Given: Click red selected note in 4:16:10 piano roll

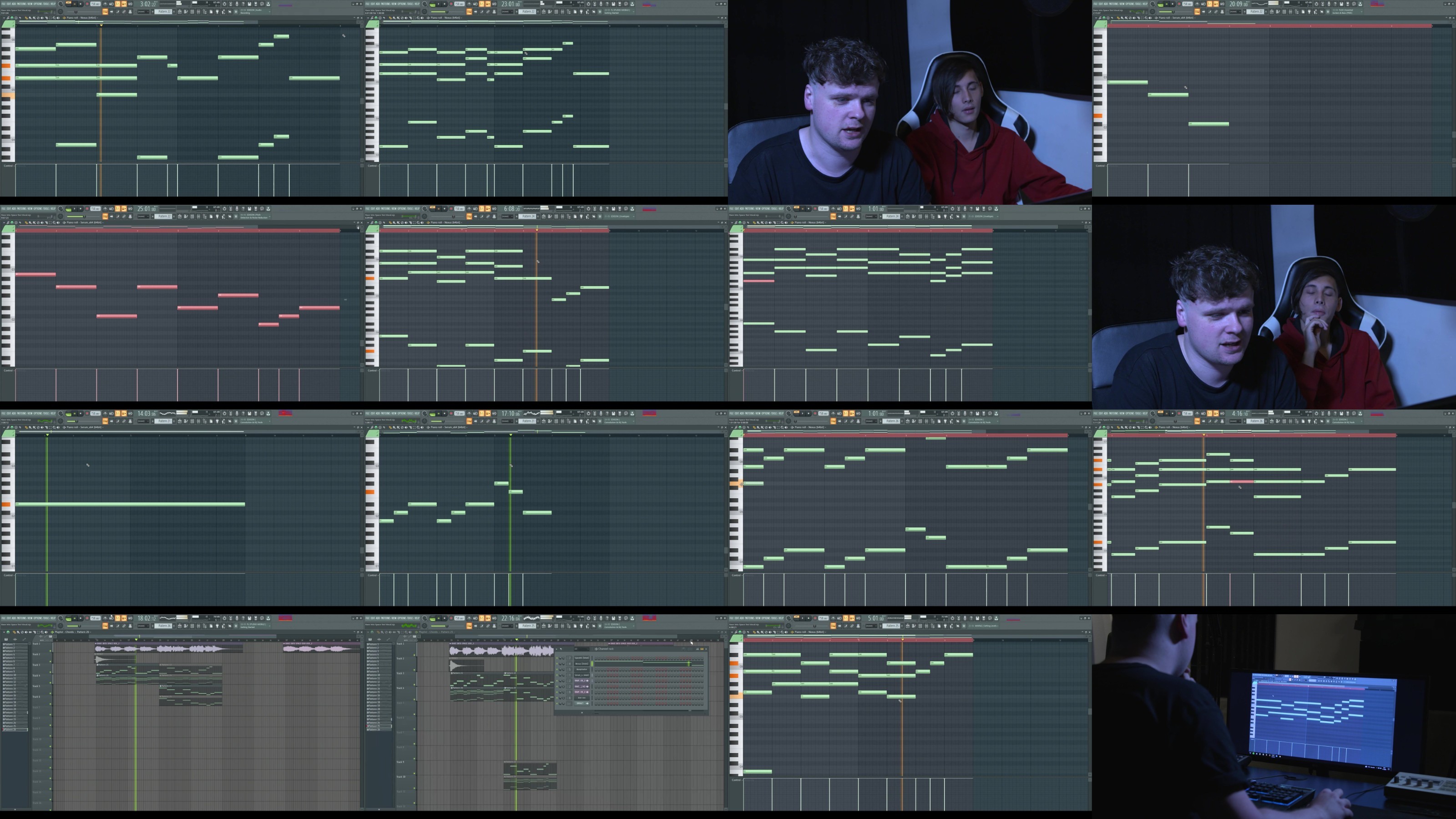Looking at the screenshot, I should (x=1242, y=481).
